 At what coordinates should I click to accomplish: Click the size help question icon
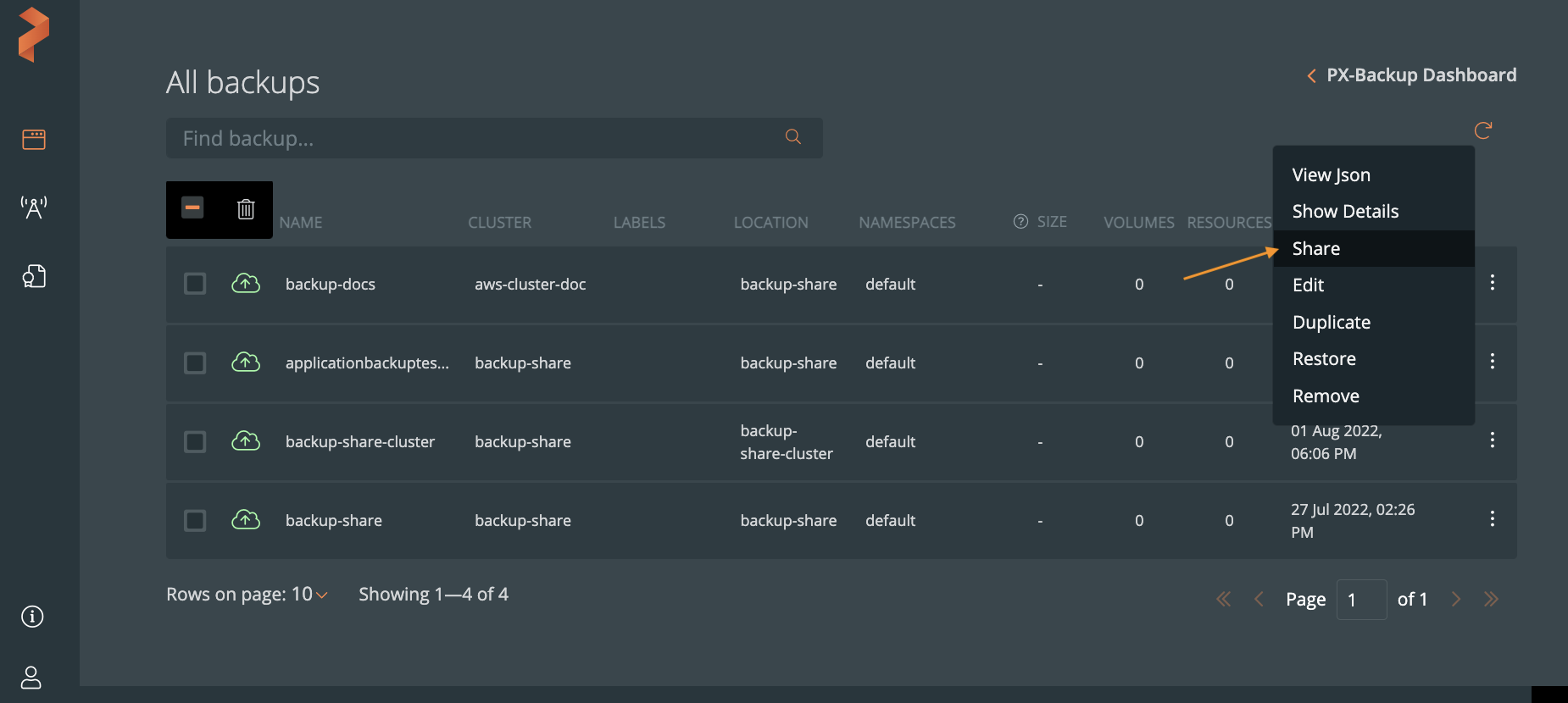1020,222
